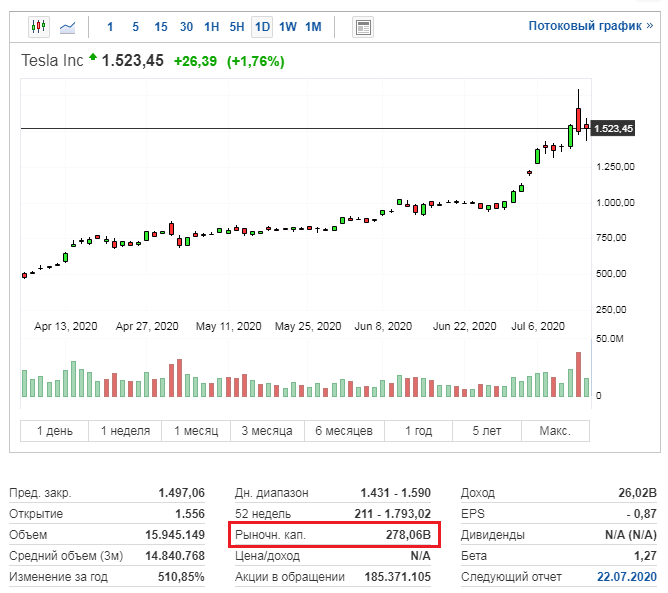668x593 pixels.
Task: Click the Акции в обращении value 185.371.105
Action: (398, 576)
